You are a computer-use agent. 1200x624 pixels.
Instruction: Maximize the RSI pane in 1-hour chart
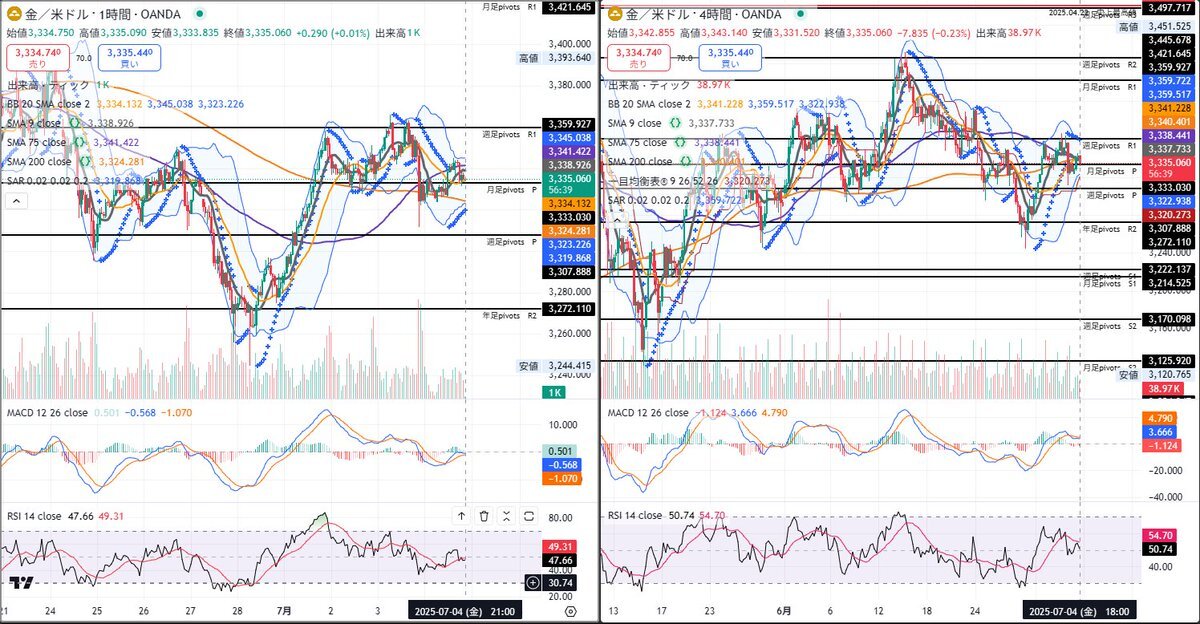tap(529, 516)
